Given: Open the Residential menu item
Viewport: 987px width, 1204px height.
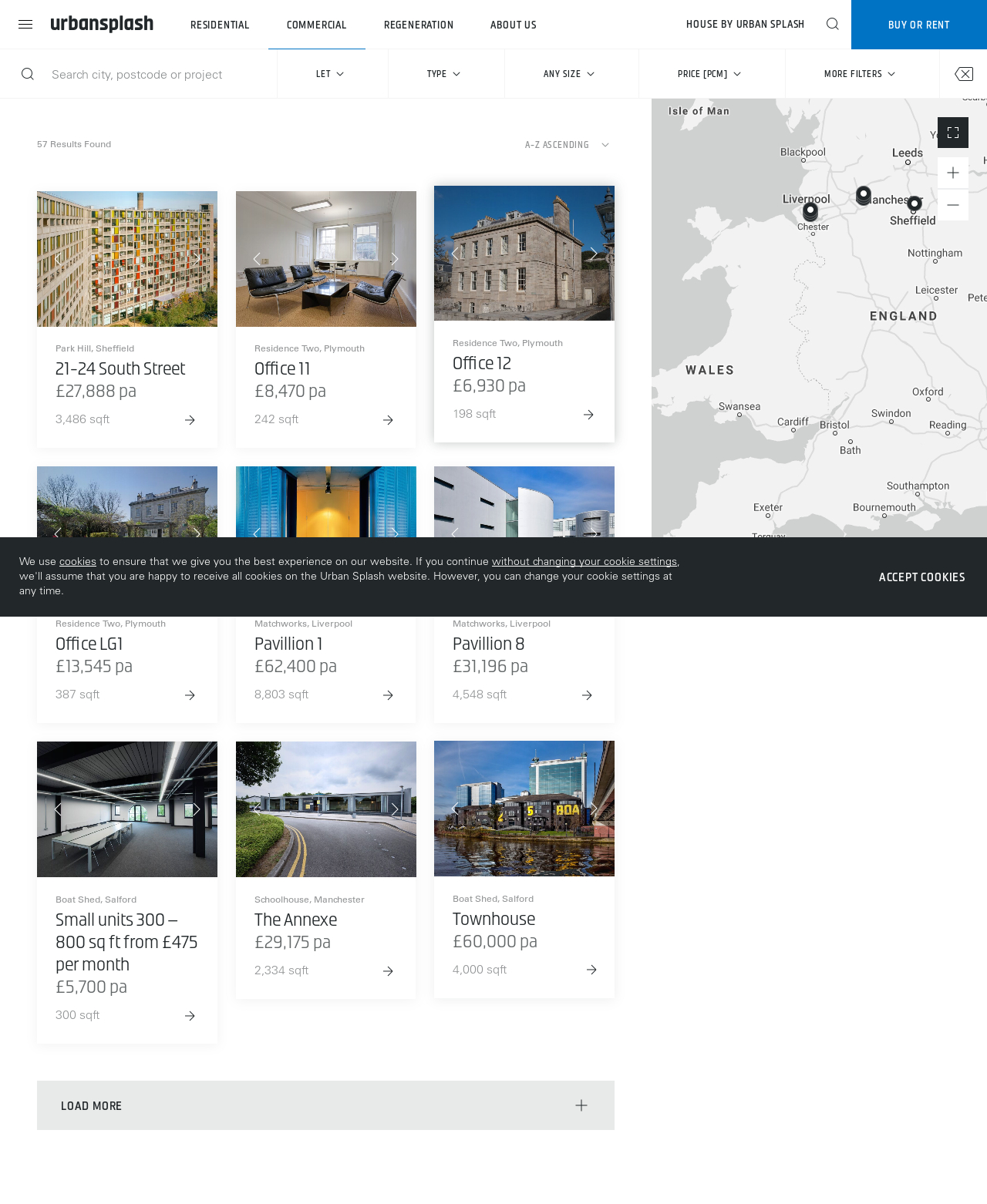Looking at the screenshot, I should click(x=220, y=25).
